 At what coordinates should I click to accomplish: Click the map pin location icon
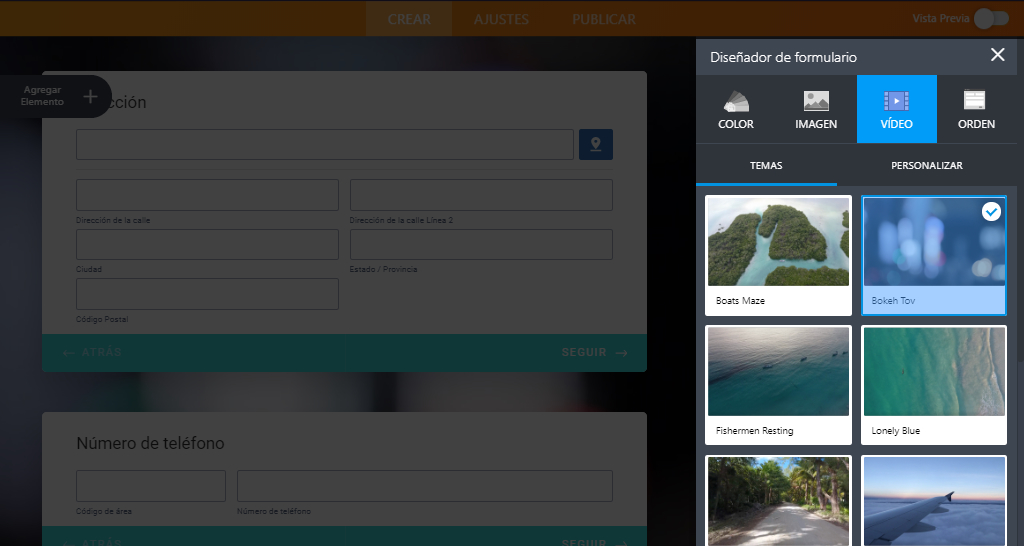point(596,144)
